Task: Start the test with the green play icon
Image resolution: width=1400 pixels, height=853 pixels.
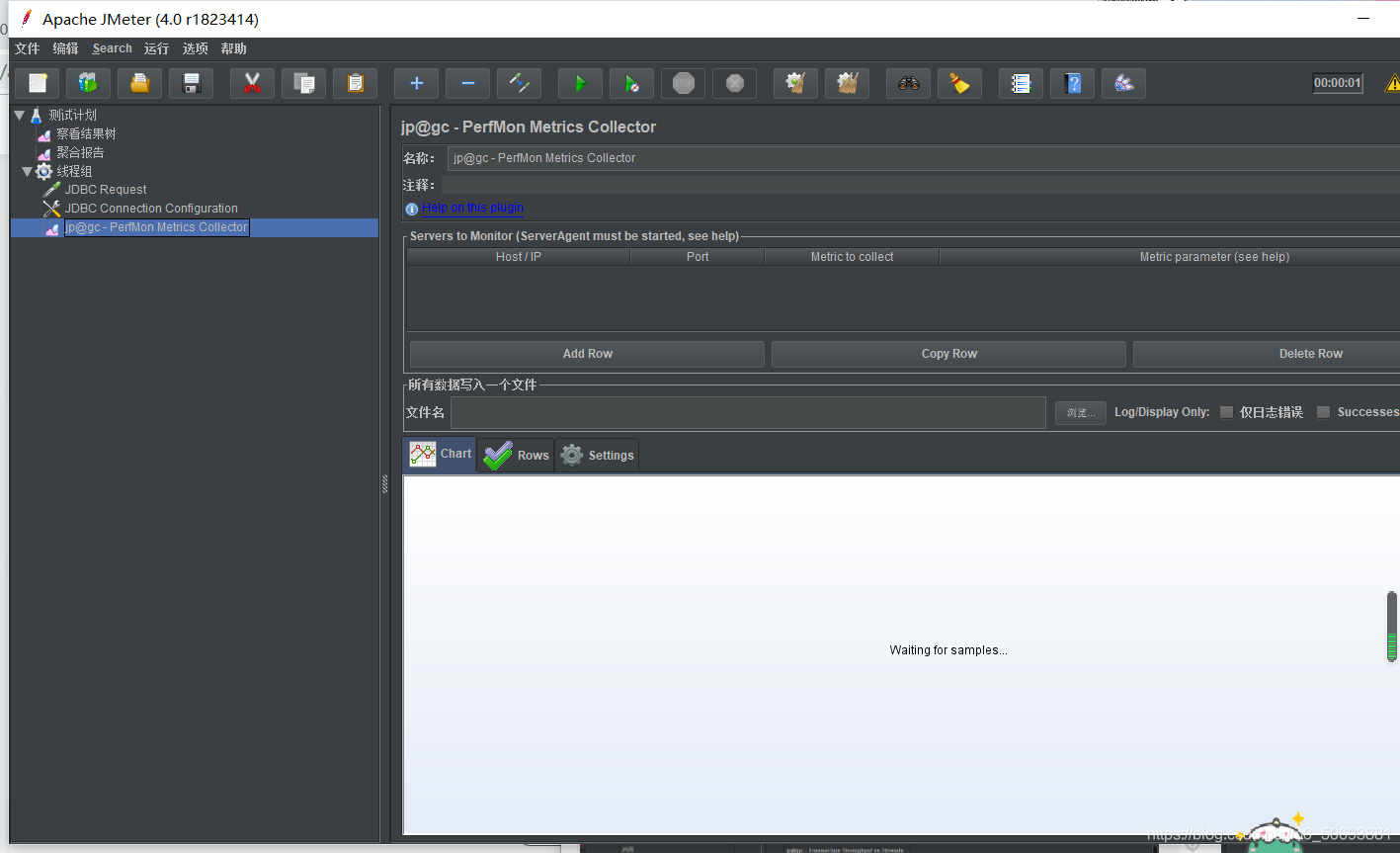Action: tap(581, 83)
